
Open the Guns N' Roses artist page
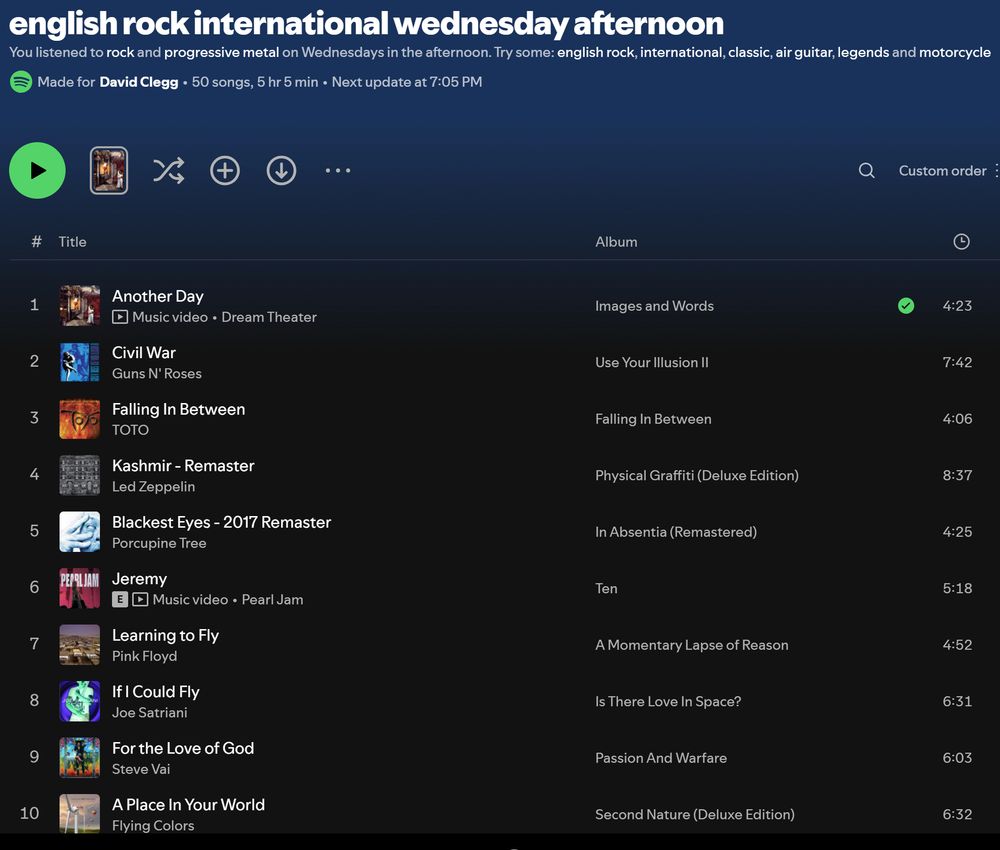tap(157, 374)
